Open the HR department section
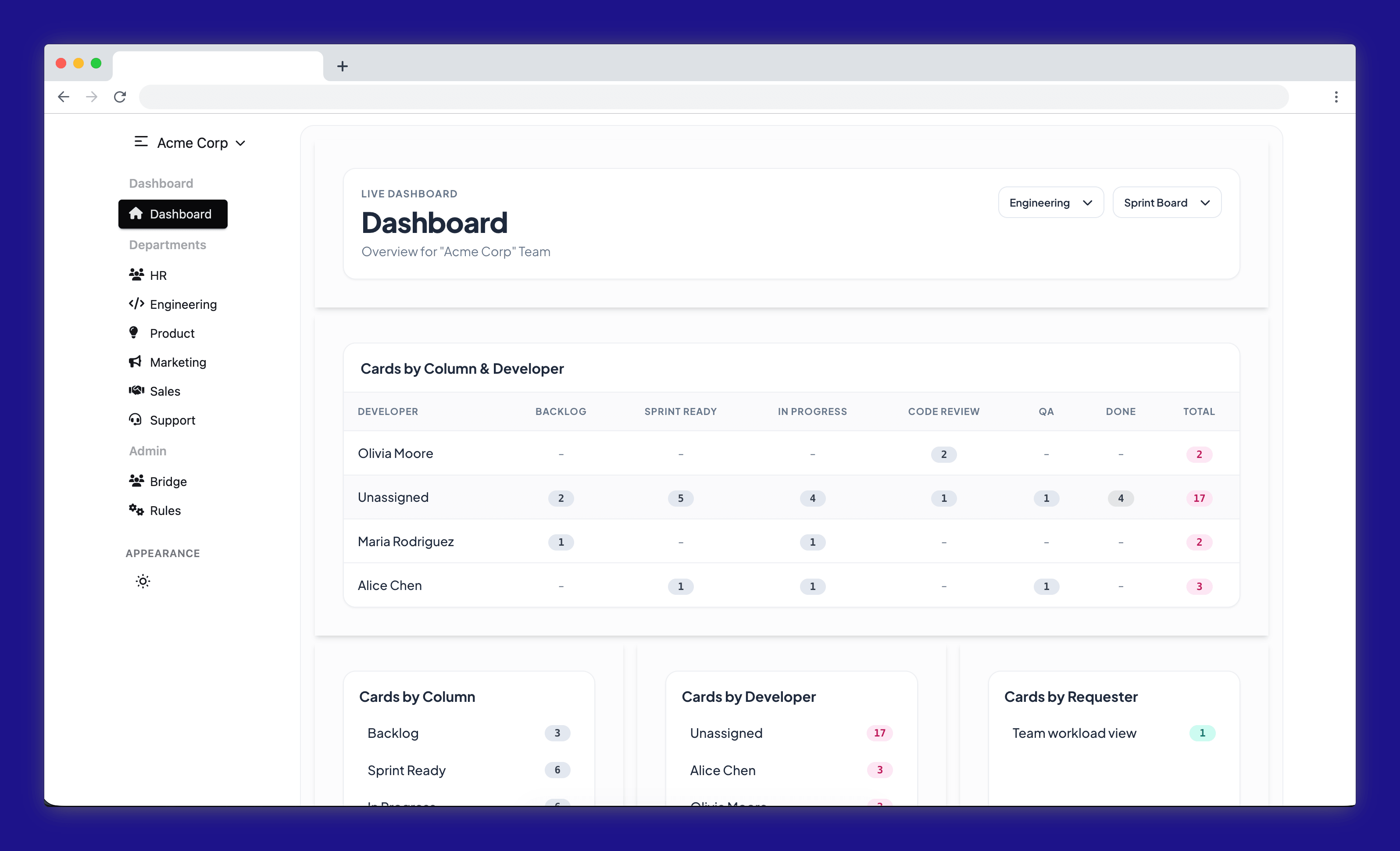1400x851 pixels. click(157, 275)
